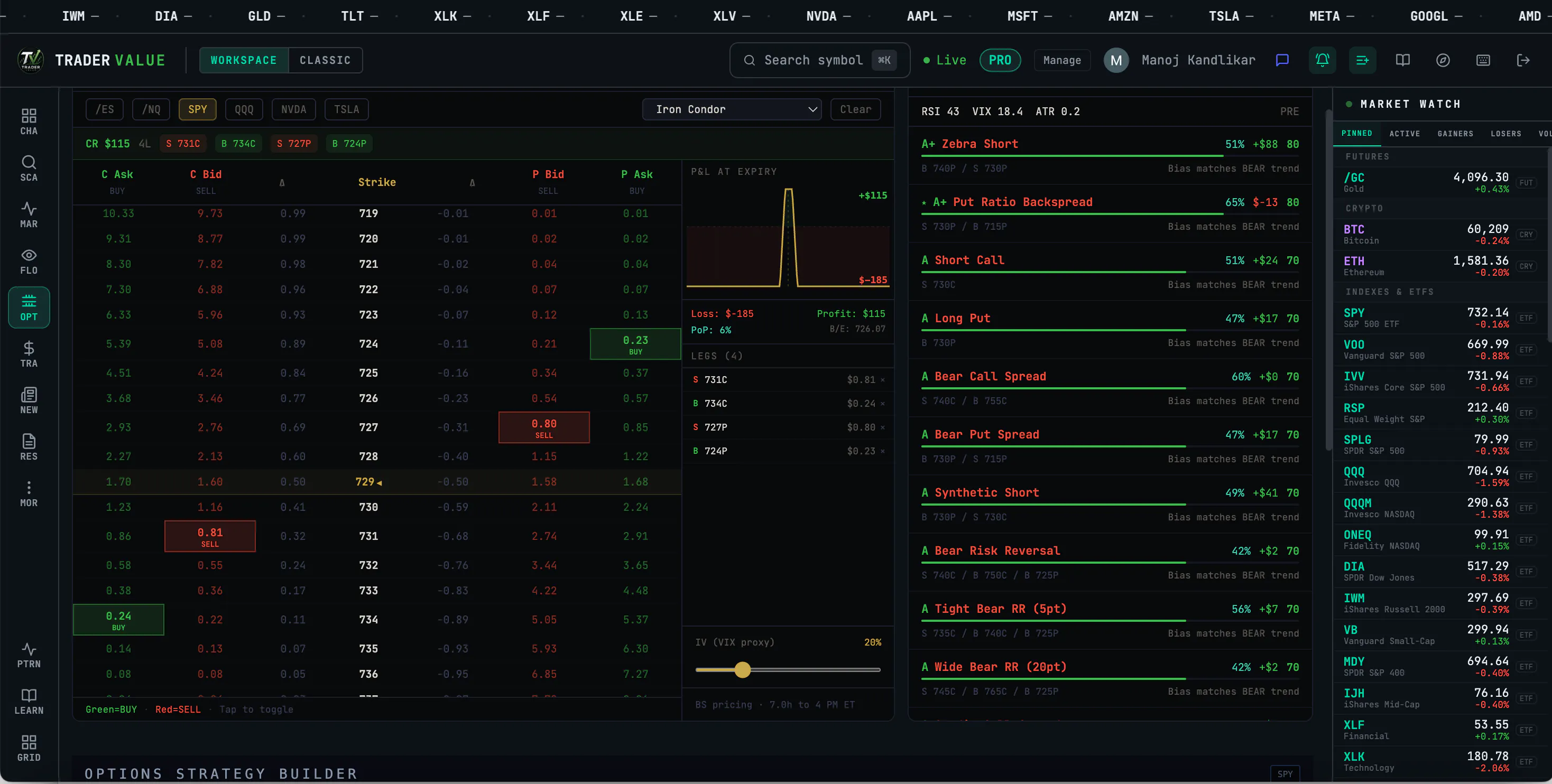The image size is (1552, 784).
Task: Open the TRA trade sidebar icon
Action: click(x=29, y=354)
